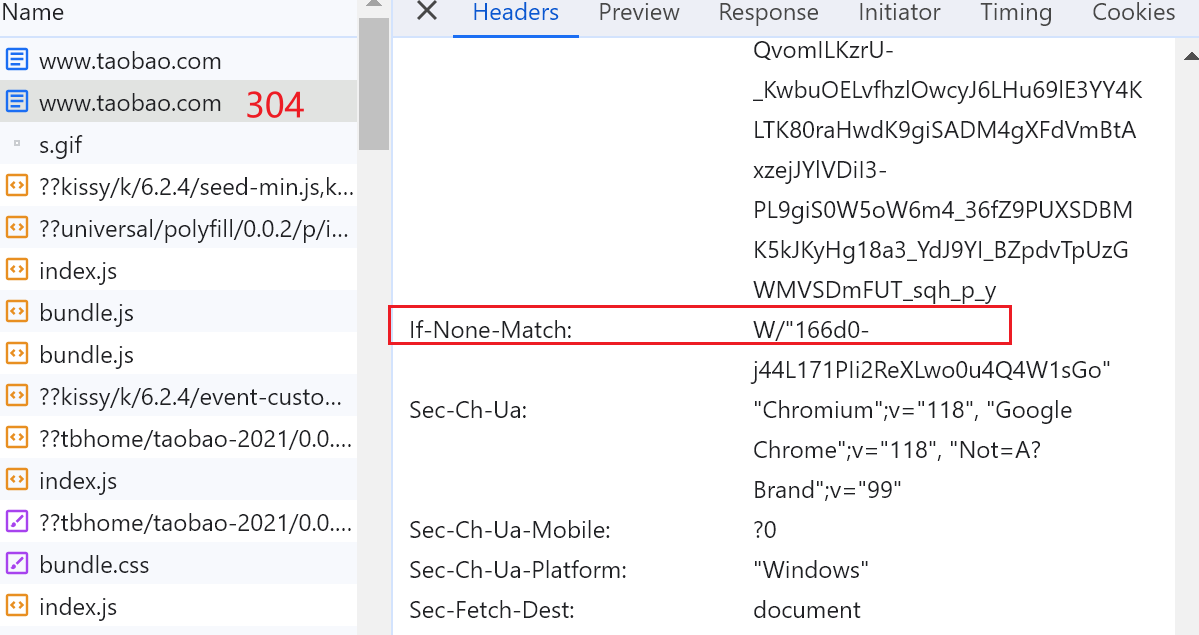Screen dimensions: 1199x635
Task: Close the request details panel
Action: pos(427,12)
